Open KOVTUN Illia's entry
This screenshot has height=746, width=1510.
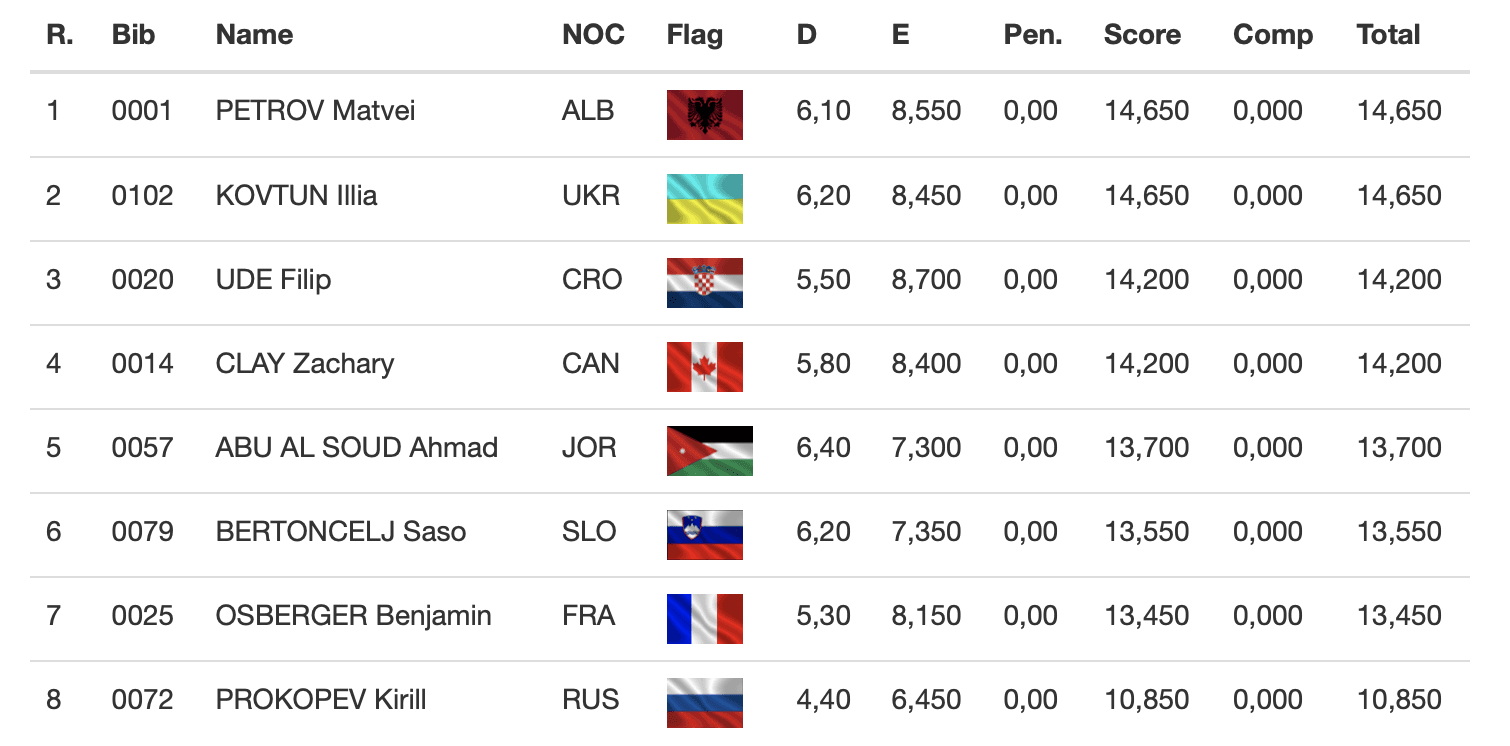coord(296,195)
